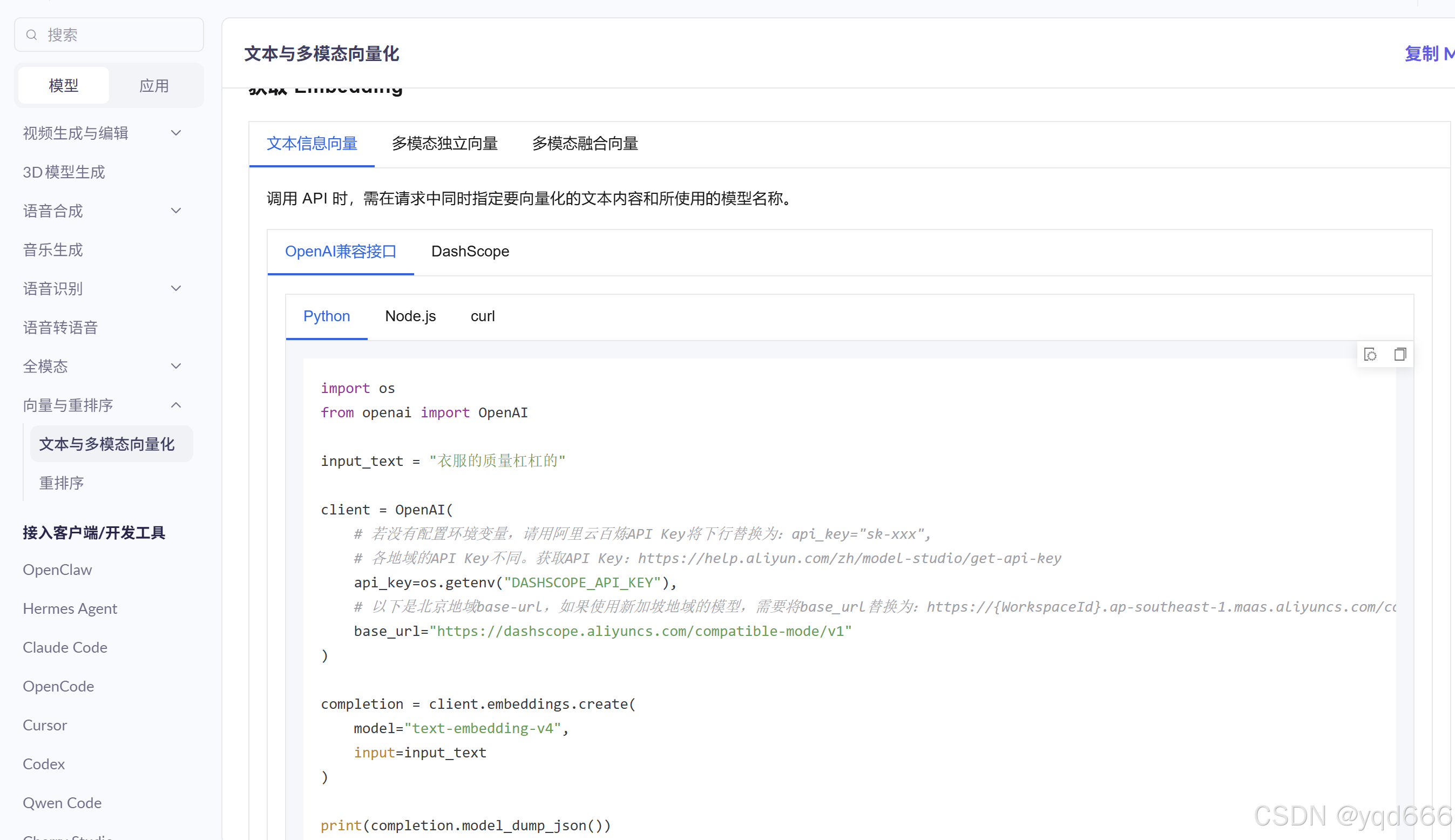
Task: Expand the 视频生成与编辑 section chevron
Action: coord(177,133)
